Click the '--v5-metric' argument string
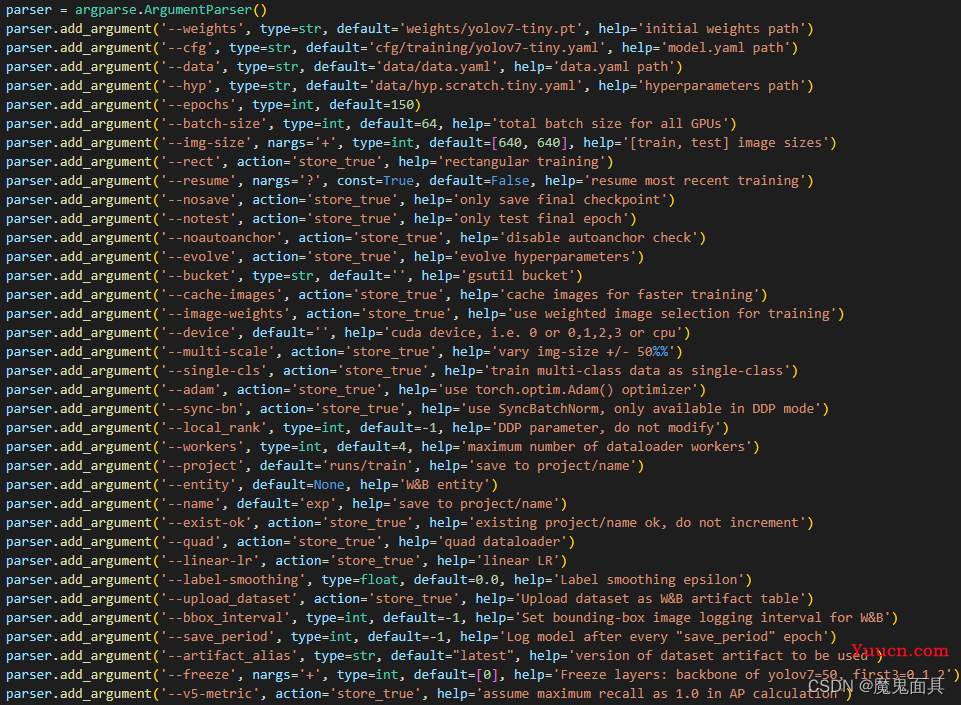 click(210, 694)
